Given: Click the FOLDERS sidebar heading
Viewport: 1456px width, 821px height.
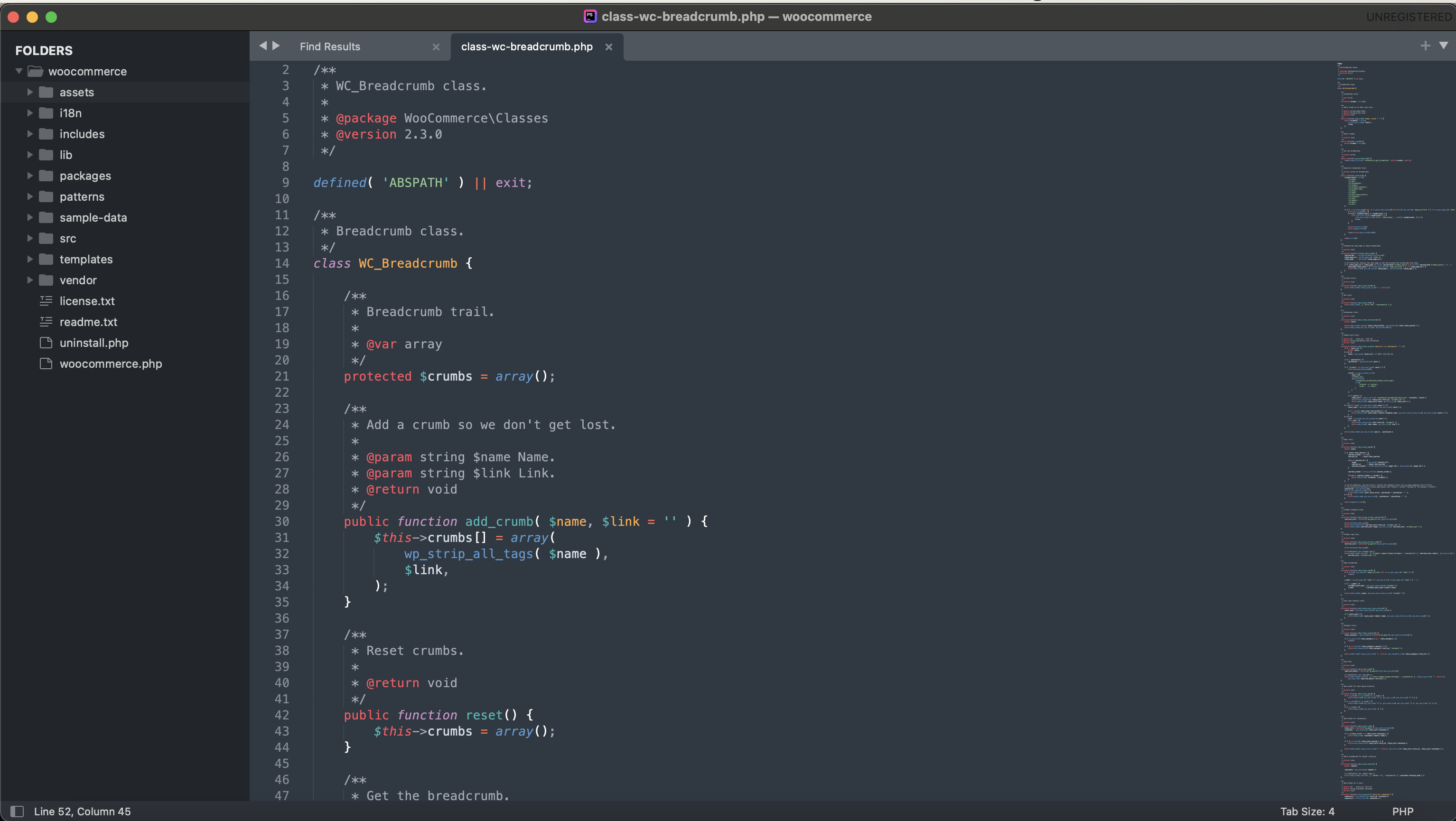Looking at the screenshot, I should pyautogui.click(x=44, y=50).
